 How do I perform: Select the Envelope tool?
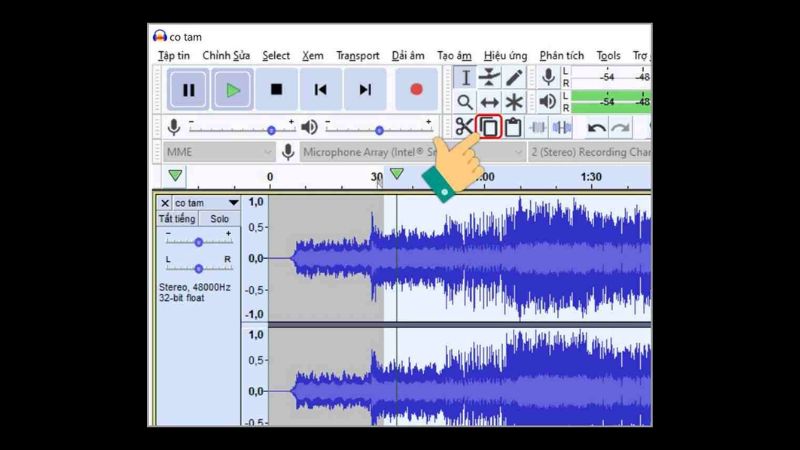tap(489, 78)
